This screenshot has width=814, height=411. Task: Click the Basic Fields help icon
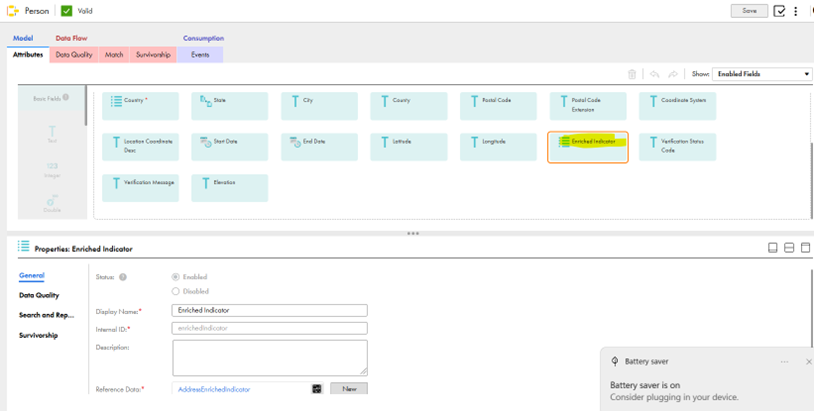point(66,97)
